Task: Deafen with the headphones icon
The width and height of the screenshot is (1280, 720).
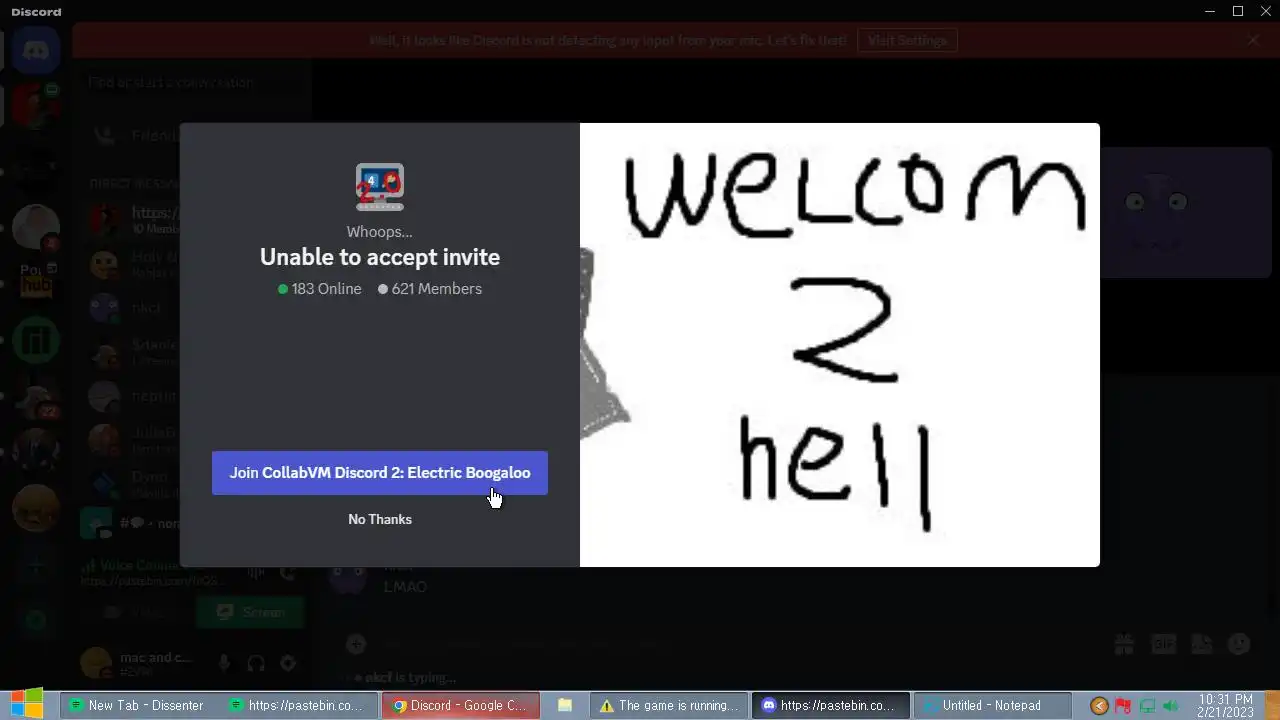Action: 256,663
